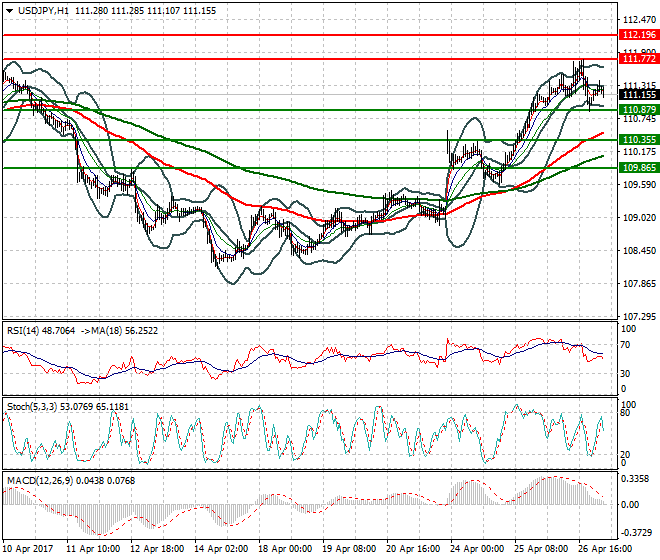This screenshot has width=660, height=560.
Task: Select the 112.470 price scale value
Action: [639, 19]
